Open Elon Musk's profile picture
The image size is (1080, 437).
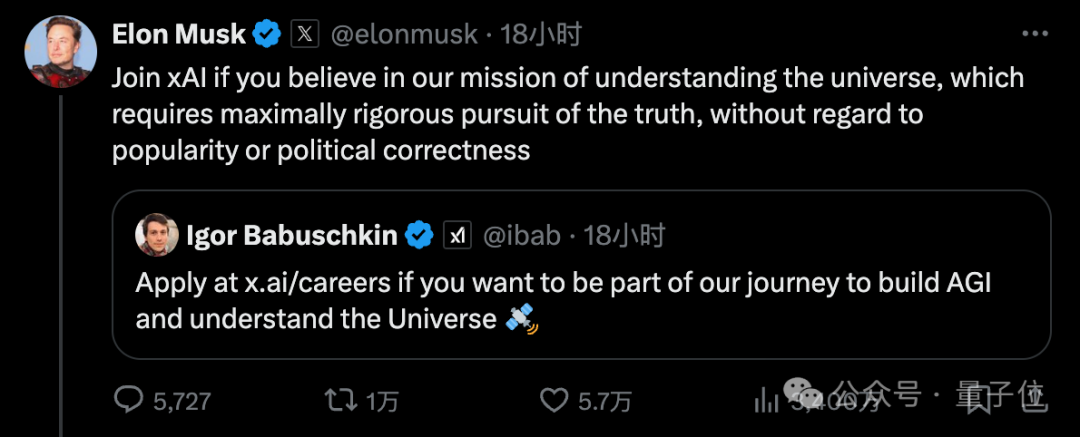tap(61, 52)
